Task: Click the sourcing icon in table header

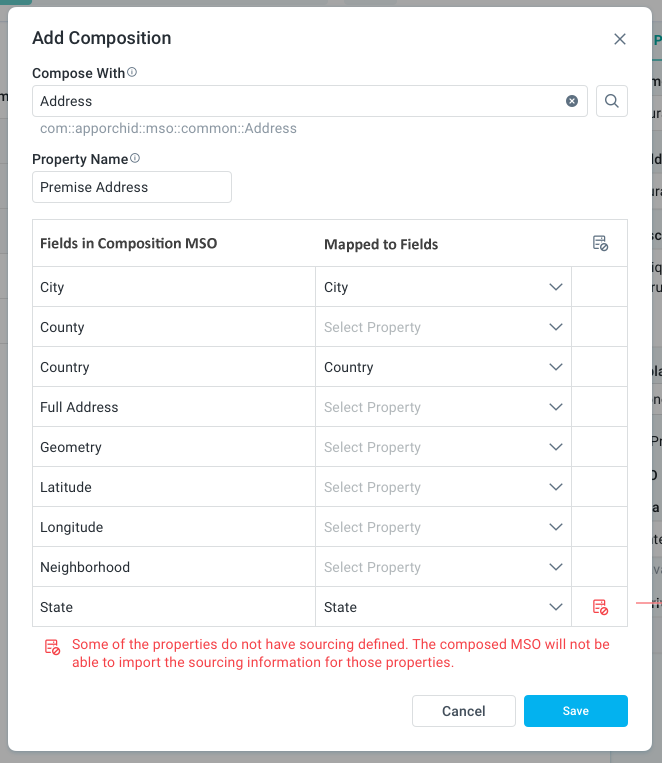Action: [x=600, y=243]
